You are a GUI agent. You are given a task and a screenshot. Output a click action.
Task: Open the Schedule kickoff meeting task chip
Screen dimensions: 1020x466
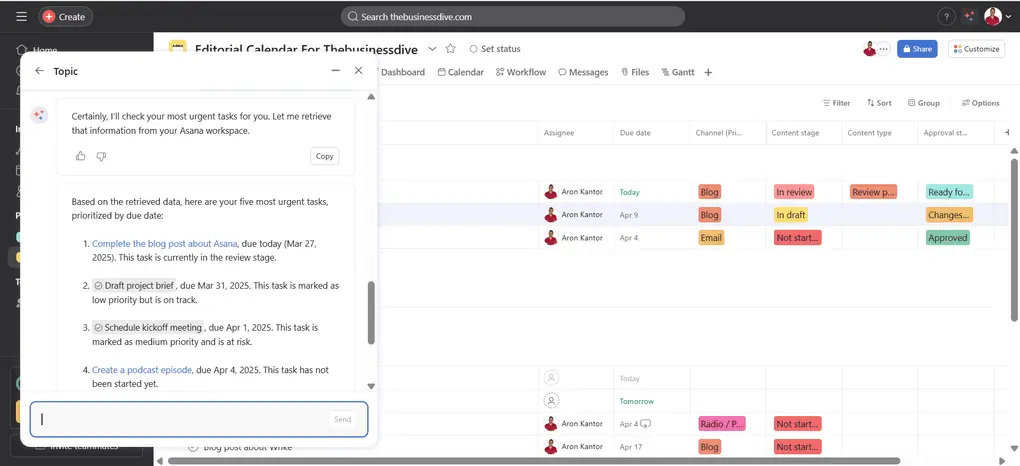point(148,327)
